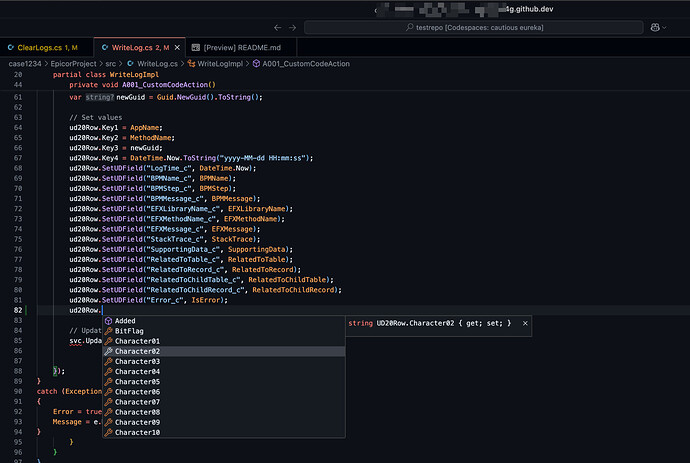This screenshot has width=690, height=463.
Task: Open WriteLogImpl class breadcrumb
Action: 220,64
